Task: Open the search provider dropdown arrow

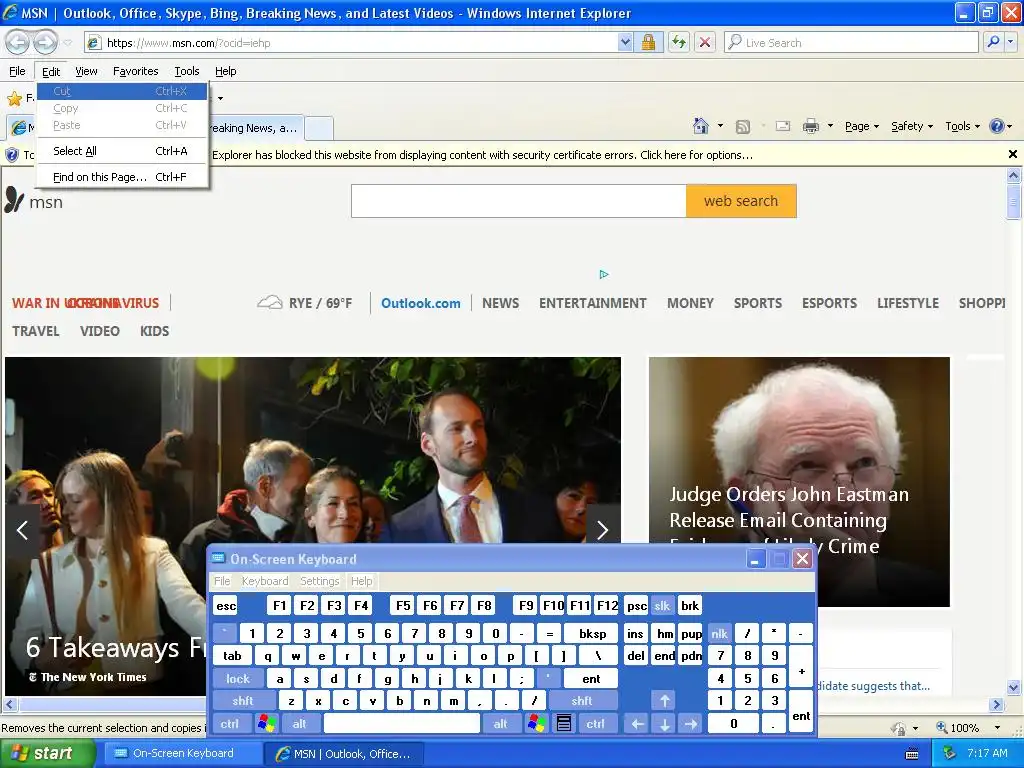Action: [x=1010, y=42]
